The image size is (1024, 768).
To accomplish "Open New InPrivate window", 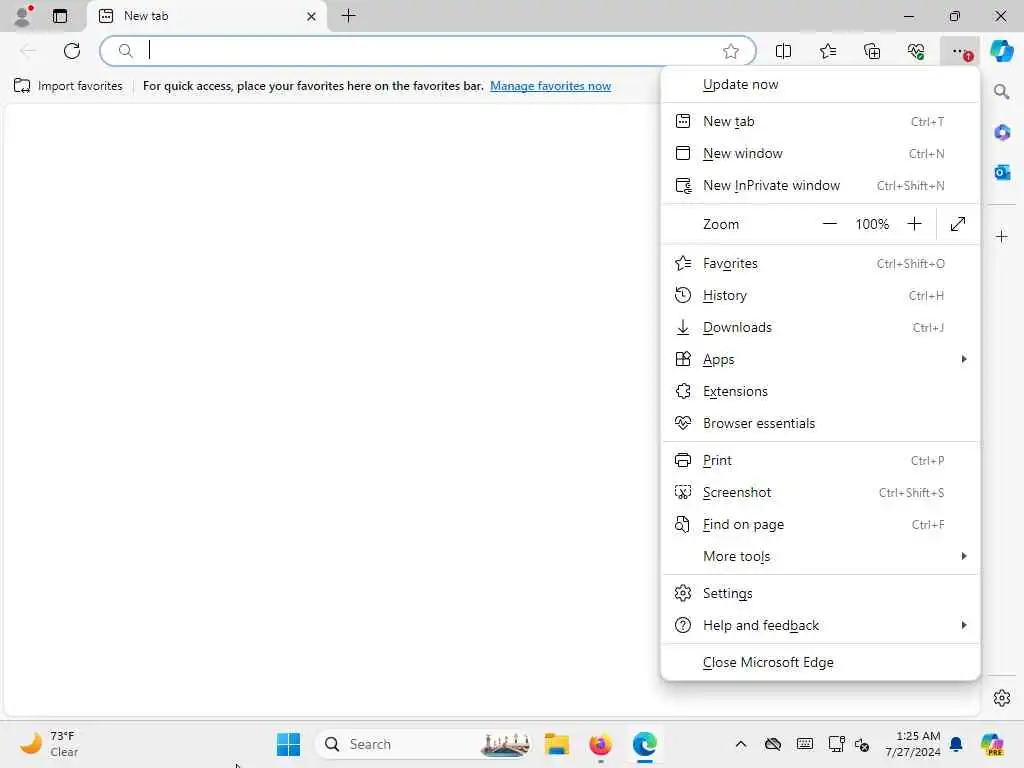I will pyautogui.click(x=820, y=185).
